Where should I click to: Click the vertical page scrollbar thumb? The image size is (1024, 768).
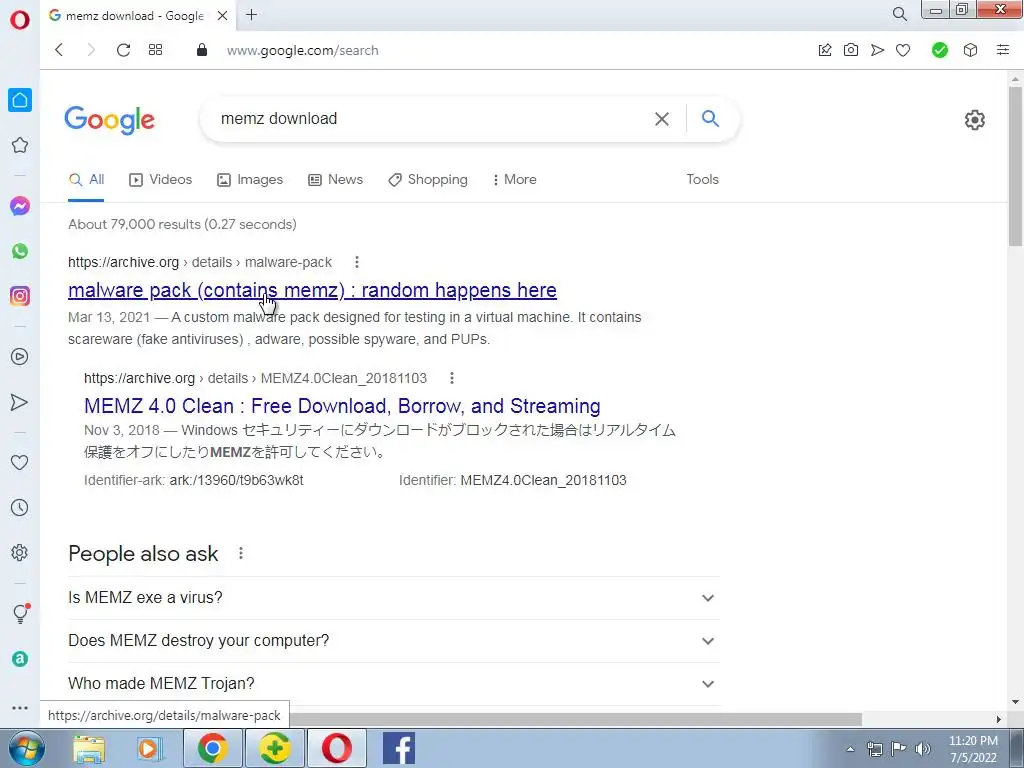pos(1015,167)
